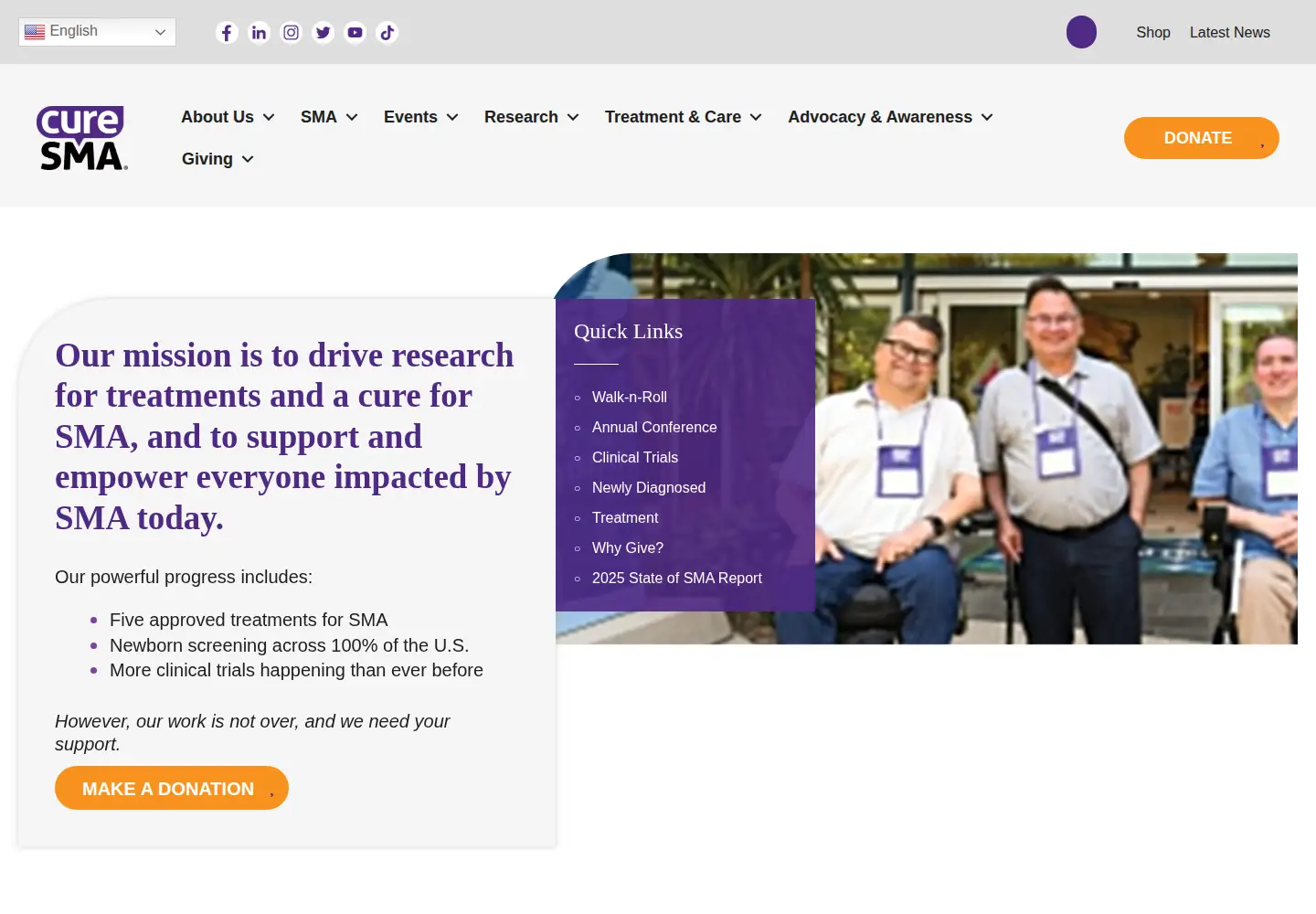Click the orange DONATE button
Screen dimensions: 1316x914
(x=1202, y=138)
